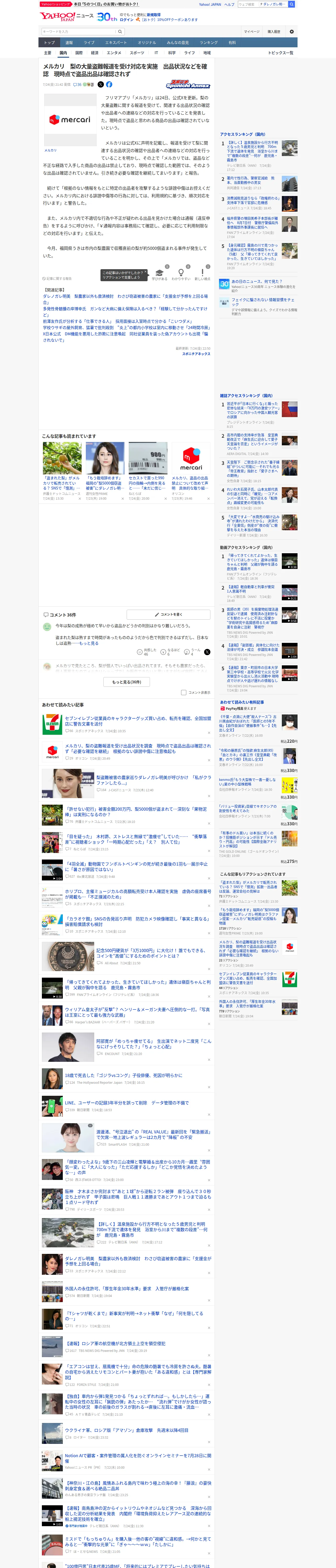Open the ホリプロ ticket resale article link
This screenshot has height=1568, width=336.
coord(138,894)
